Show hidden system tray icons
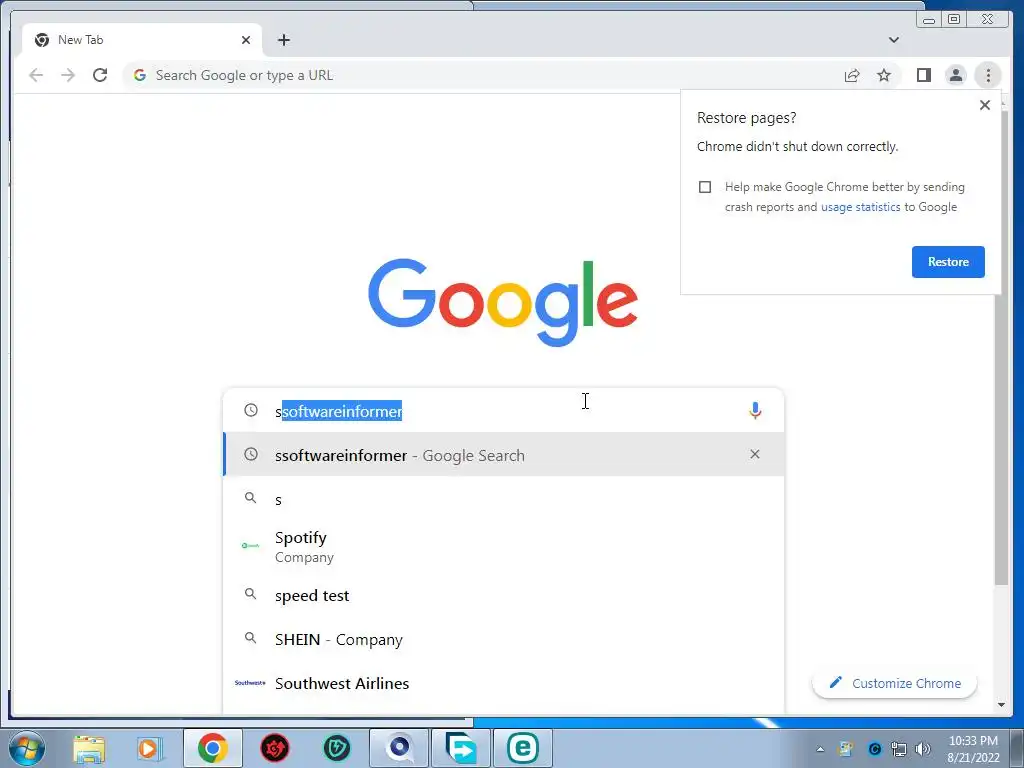Image resolution: width=1024 pixels, height=768 pixels. [820, 749]
